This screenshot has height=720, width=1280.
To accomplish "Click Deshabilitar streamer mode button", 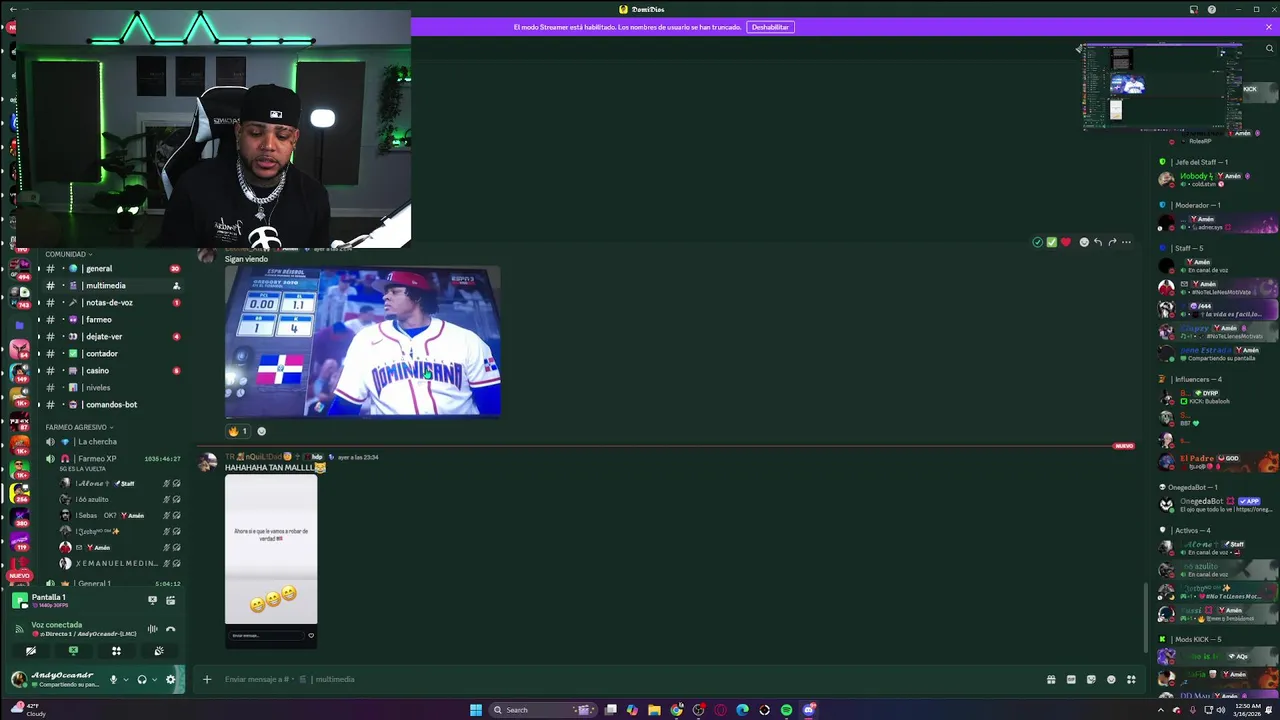I will [770, 27].
